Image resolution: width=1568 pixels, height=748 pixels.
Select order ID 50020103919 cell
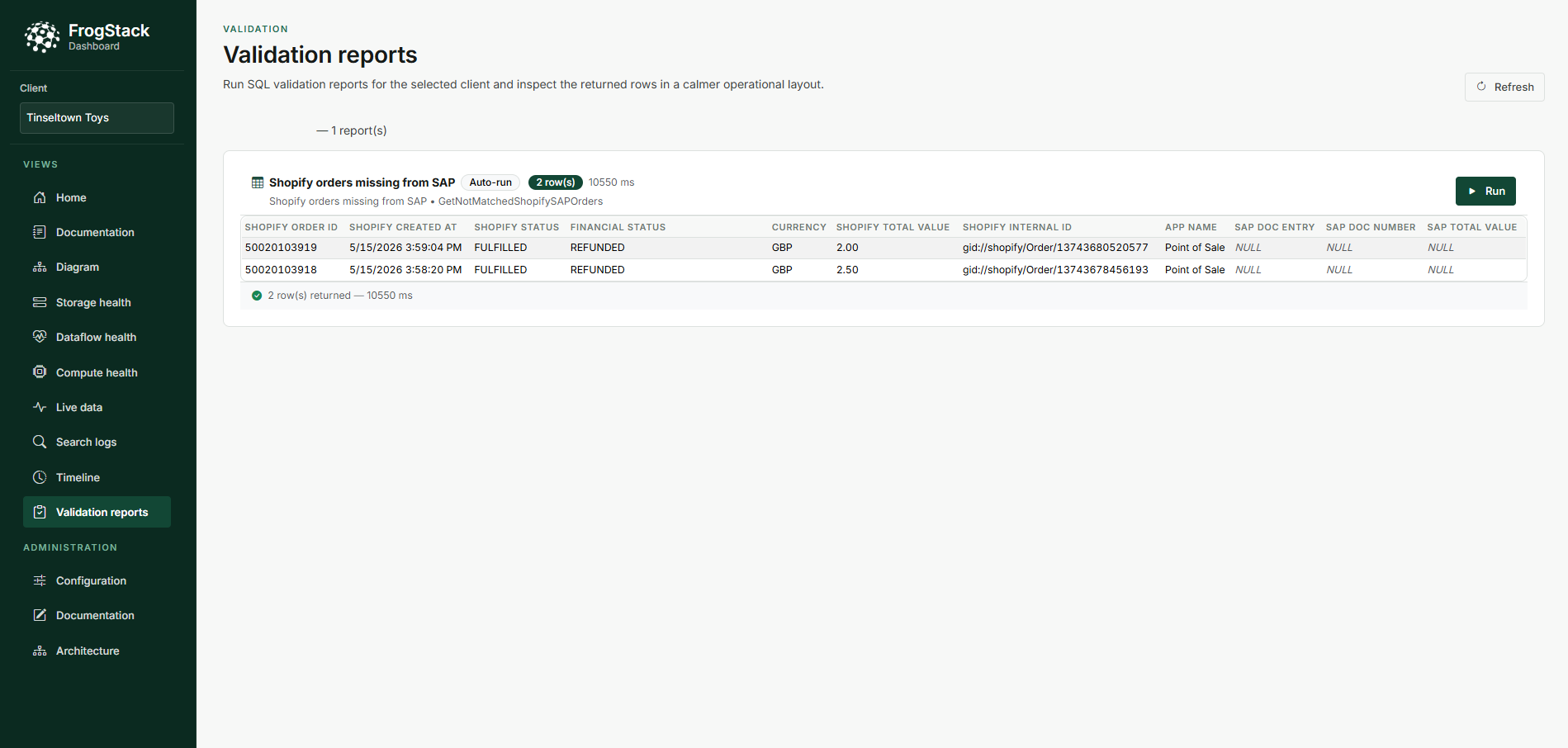[x=281, y=248]
